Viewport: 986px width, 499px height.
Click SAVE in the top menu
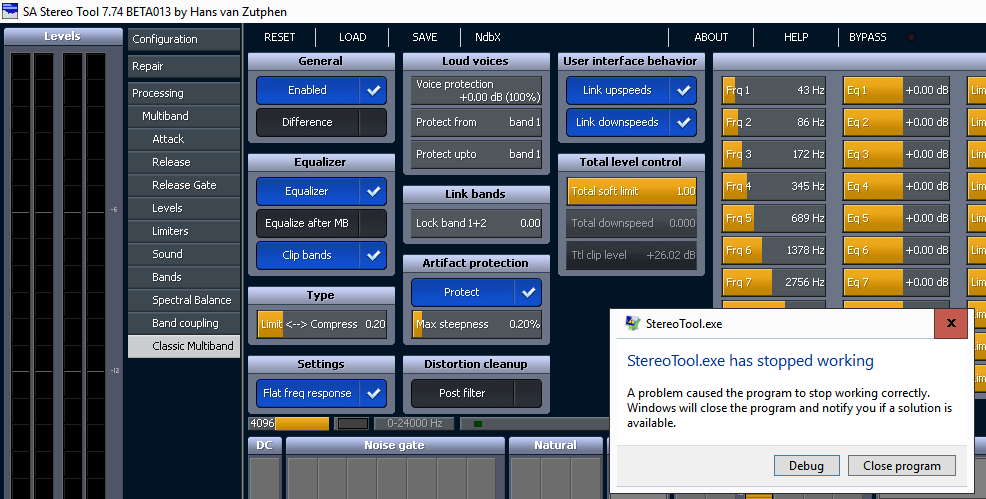tap(424, 37)
